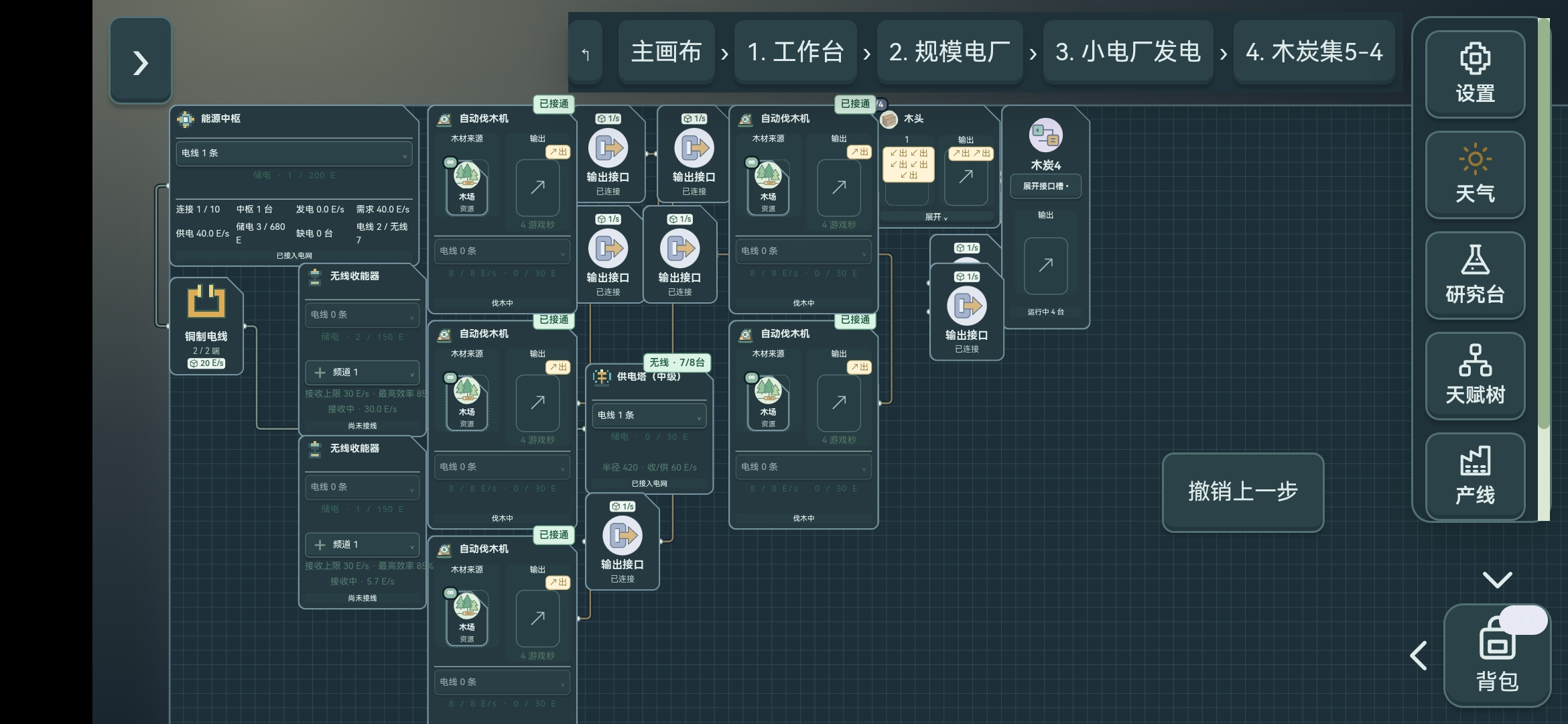Collapse right menu with down chevron

tap(1497, 579)
